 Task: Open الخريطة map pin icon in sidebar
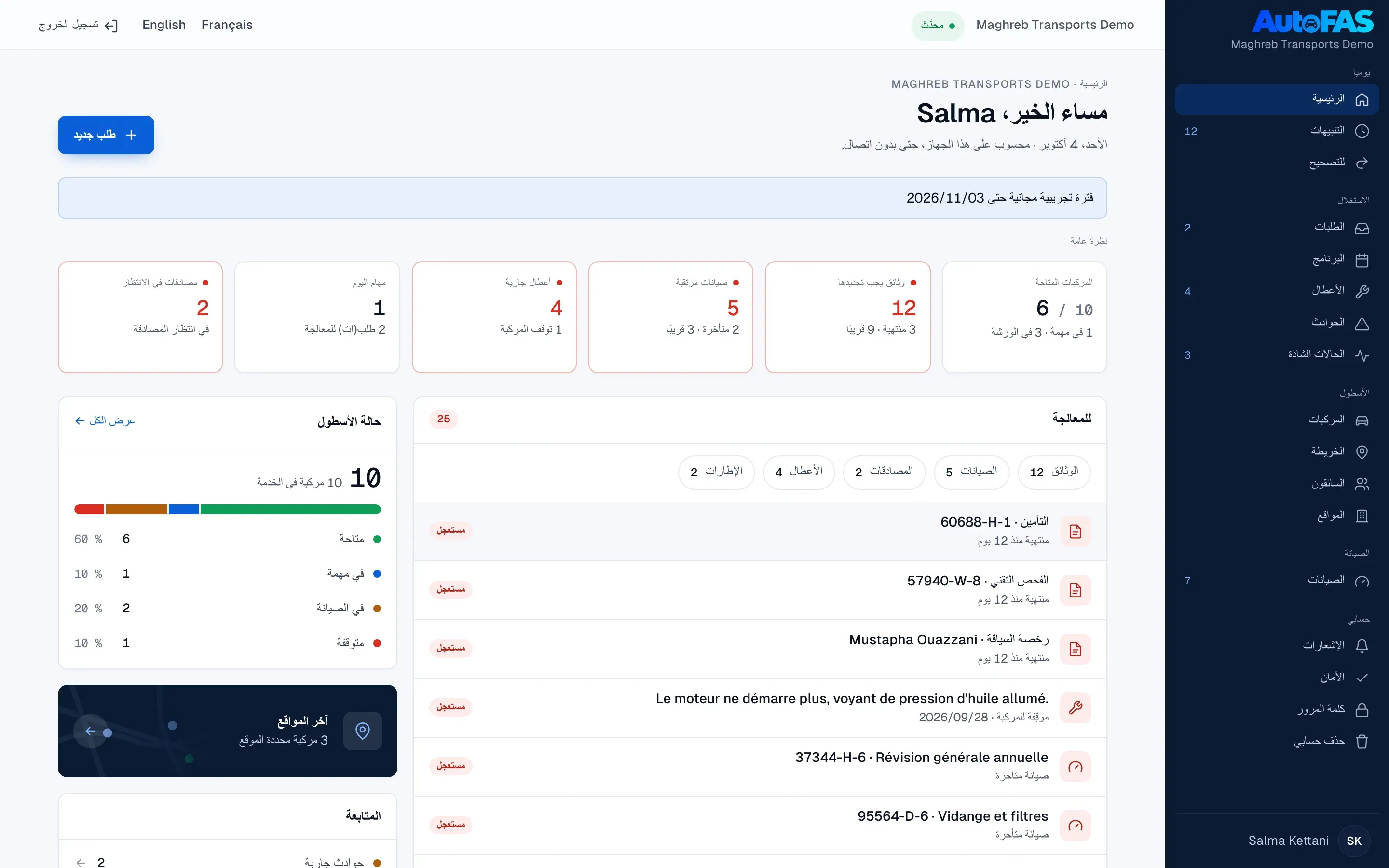(x=1362, y=452)
